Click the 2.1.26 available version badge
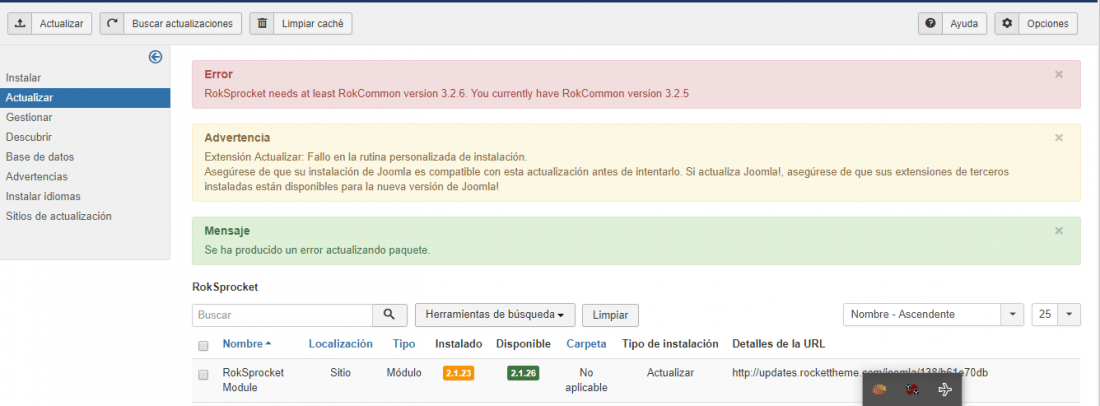 pos(523,373)
